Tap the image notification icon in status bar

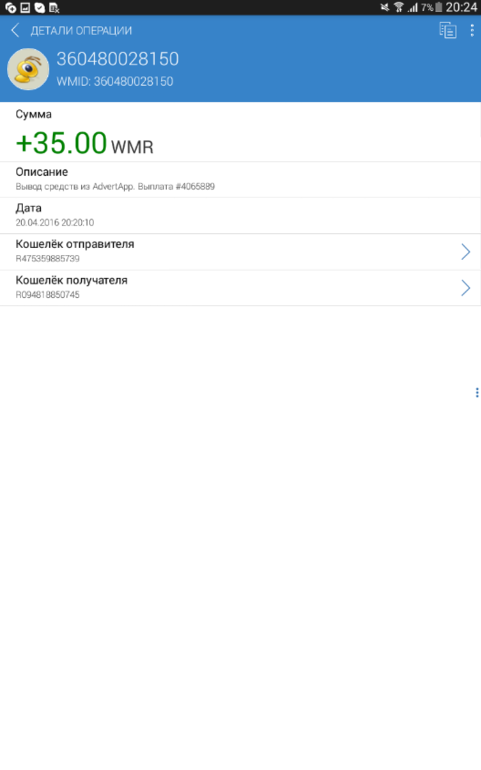click(25, 7)
